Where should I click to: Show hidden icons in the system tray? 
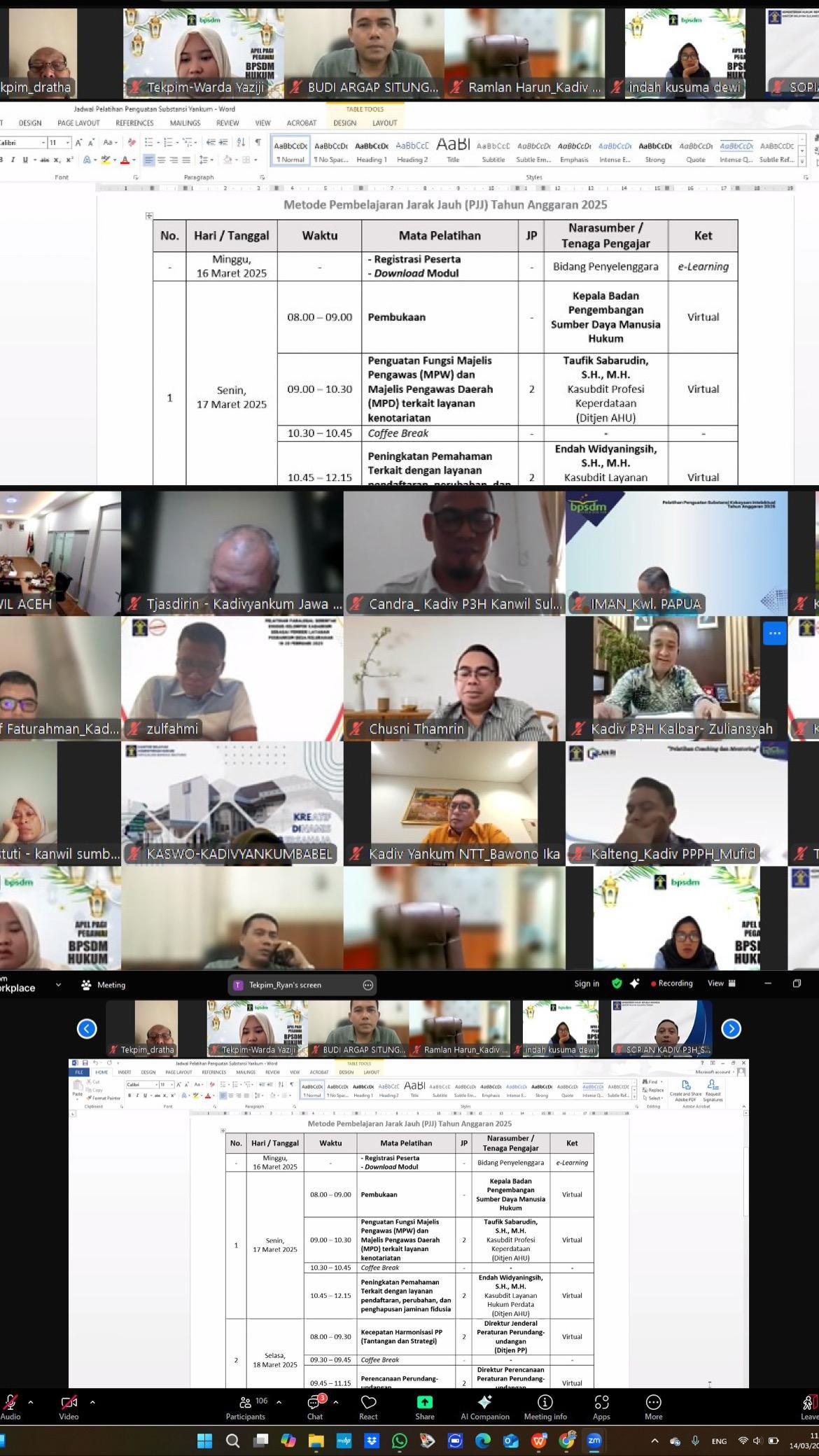coord(654,1441)
